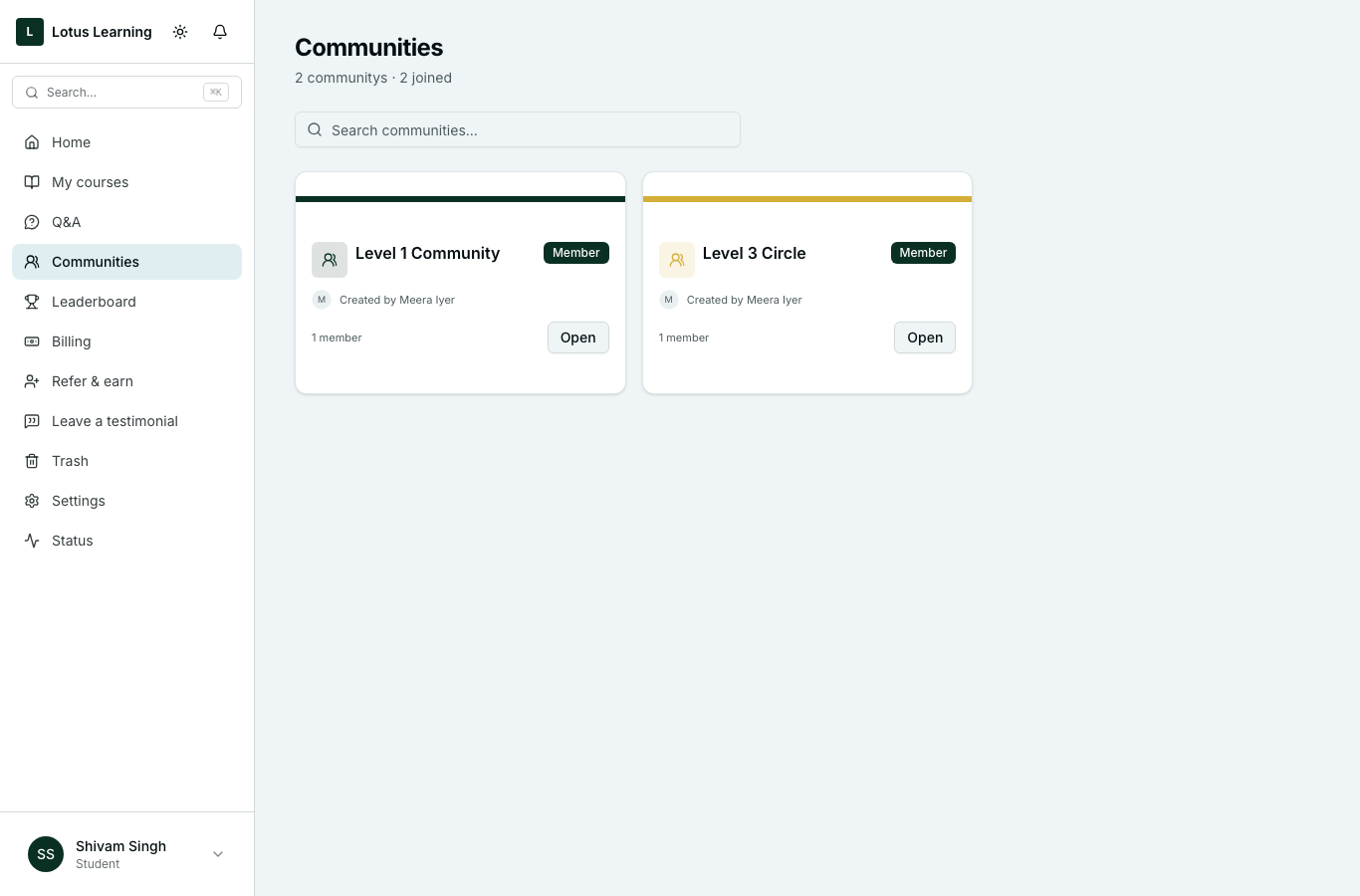The image size is (1360, 896).
Task: Click creator avatar M on Level 1 Community
Action: pos(322,300)
